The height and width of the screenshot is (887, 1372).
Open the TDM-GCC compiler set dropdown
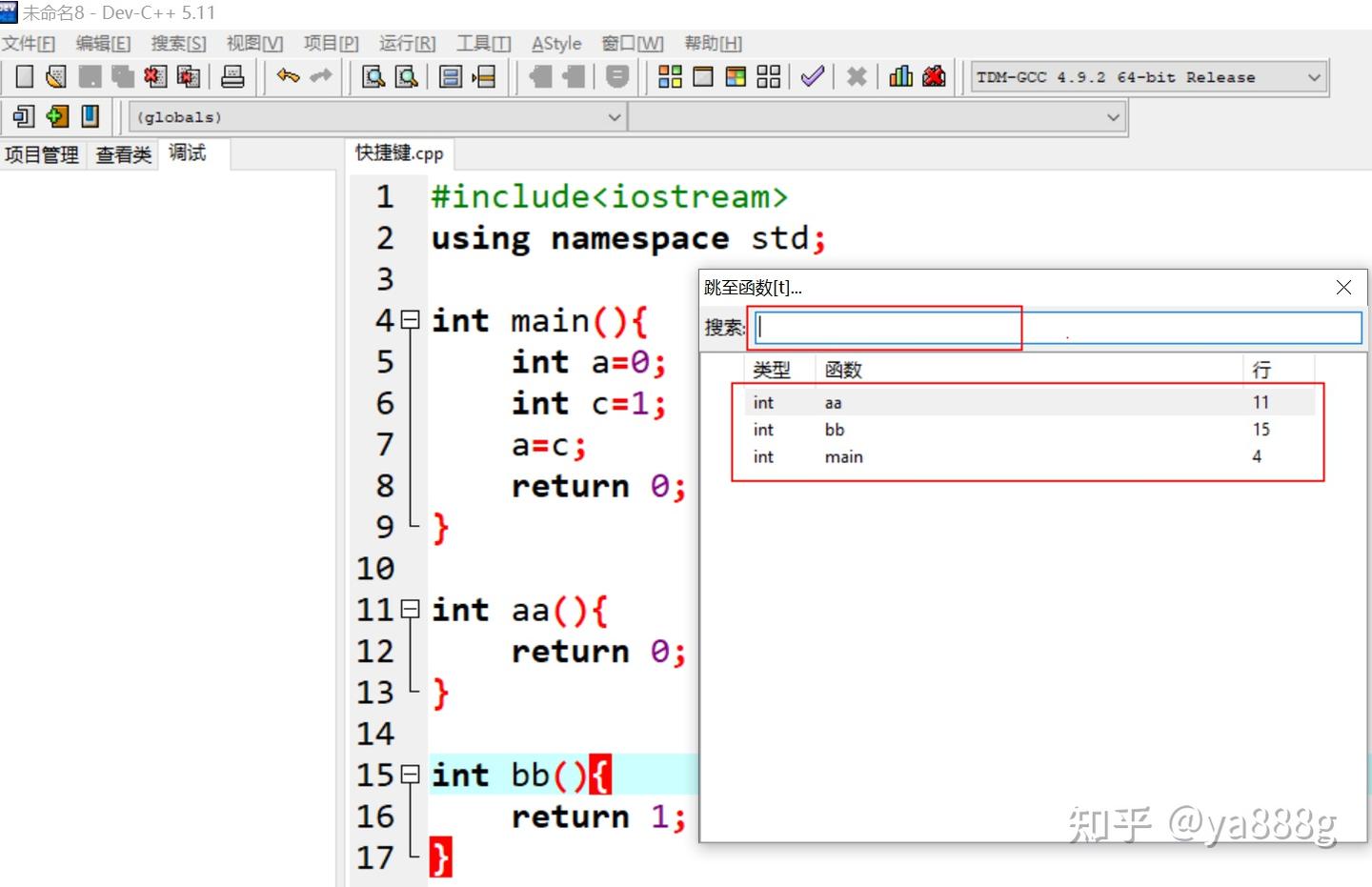(x=1149, y=77)
